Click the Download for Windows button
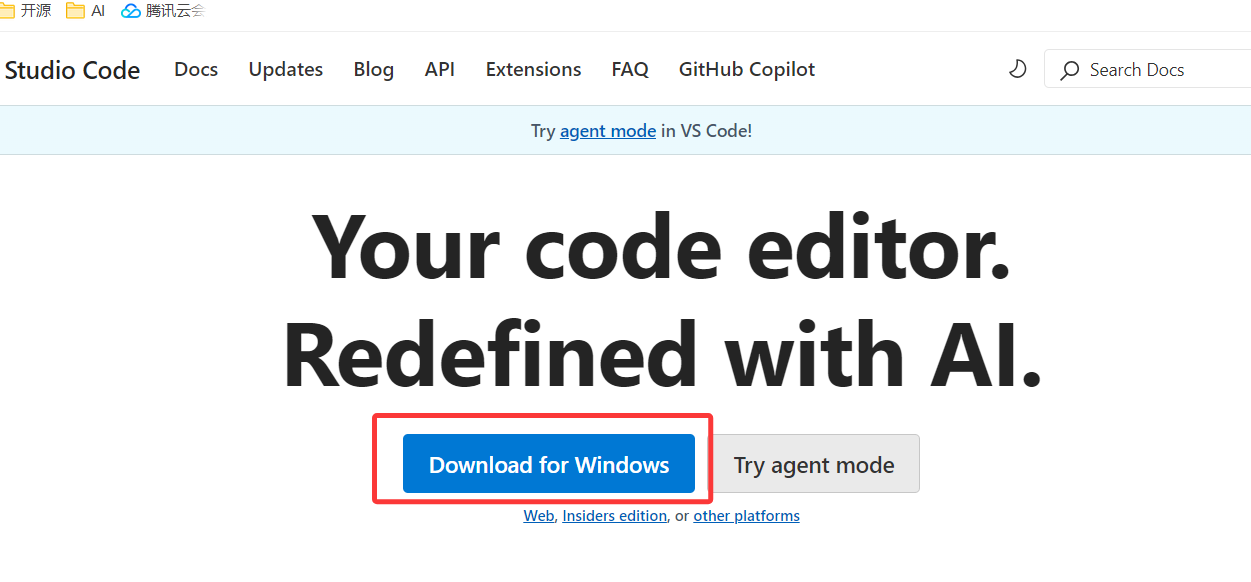1251x582 pixels. [548, 464]
